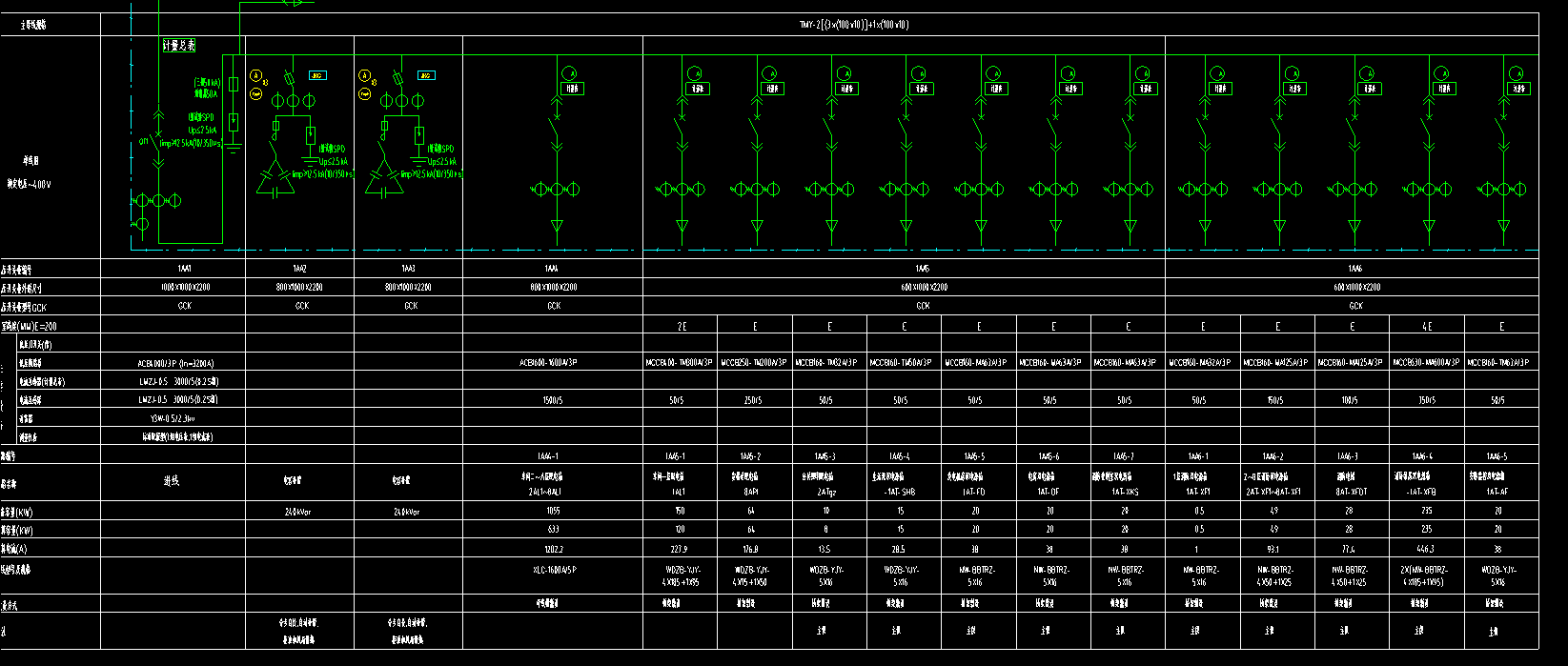Click the 227.9 current value
1568x666 pixels.
pyautogui.click(x=679, y=549)
